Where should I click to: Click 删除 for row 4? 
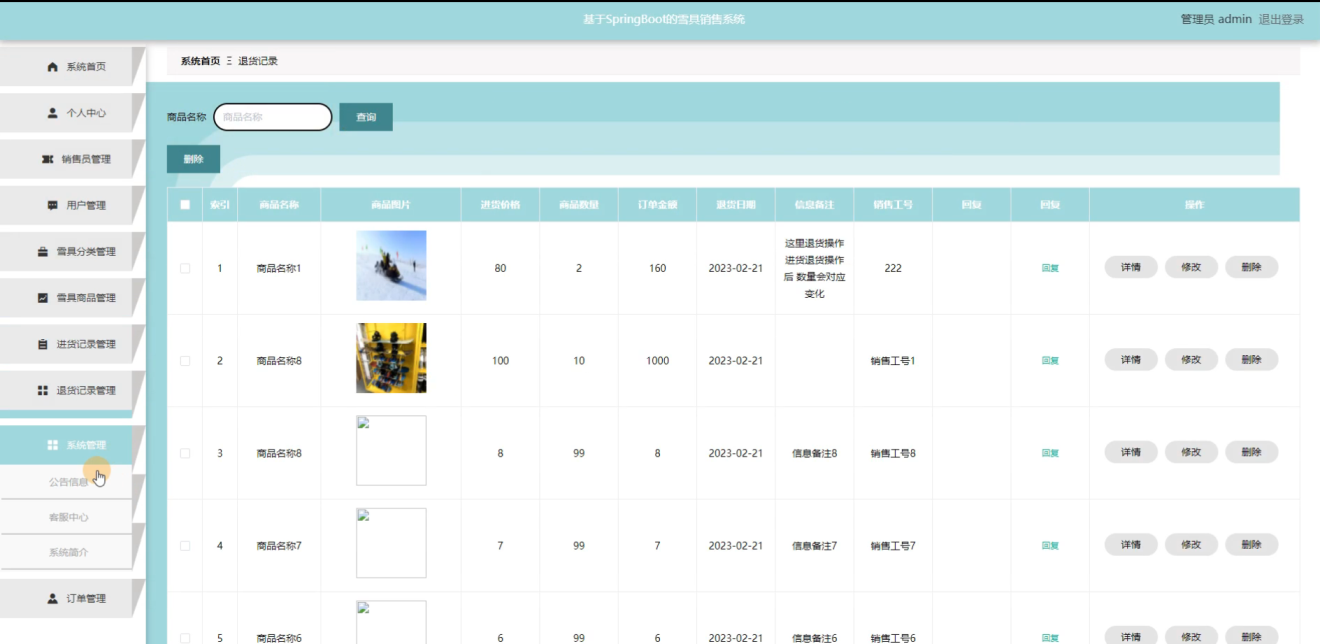pyautogui.click(x=1251, y=545)
